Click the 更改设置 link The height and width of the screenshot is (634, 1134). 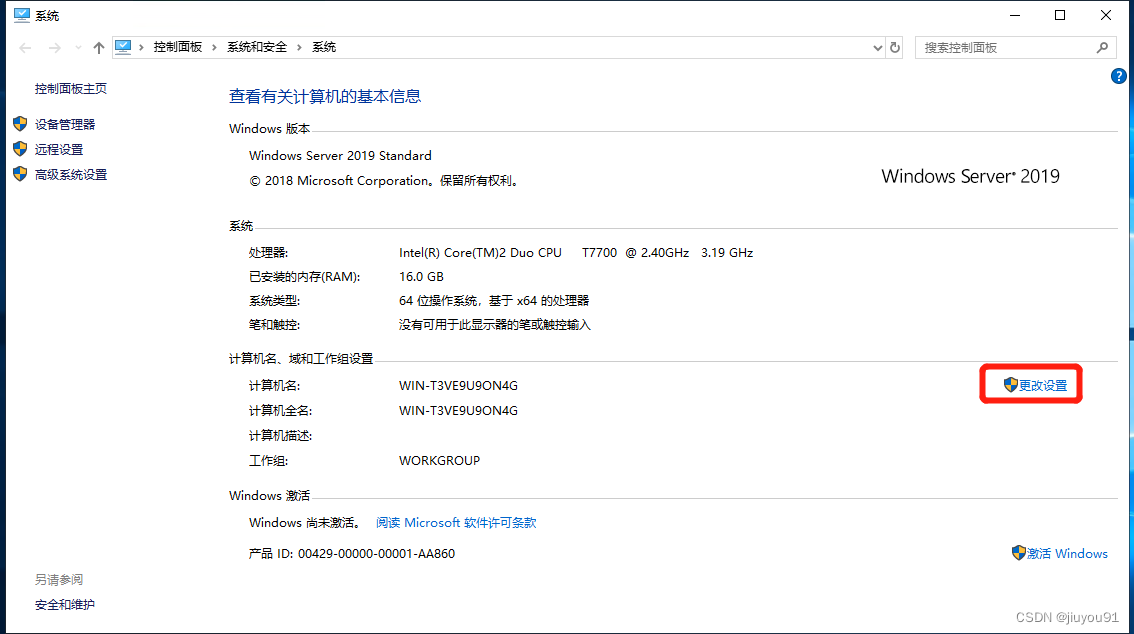(x=1042, y=385)
